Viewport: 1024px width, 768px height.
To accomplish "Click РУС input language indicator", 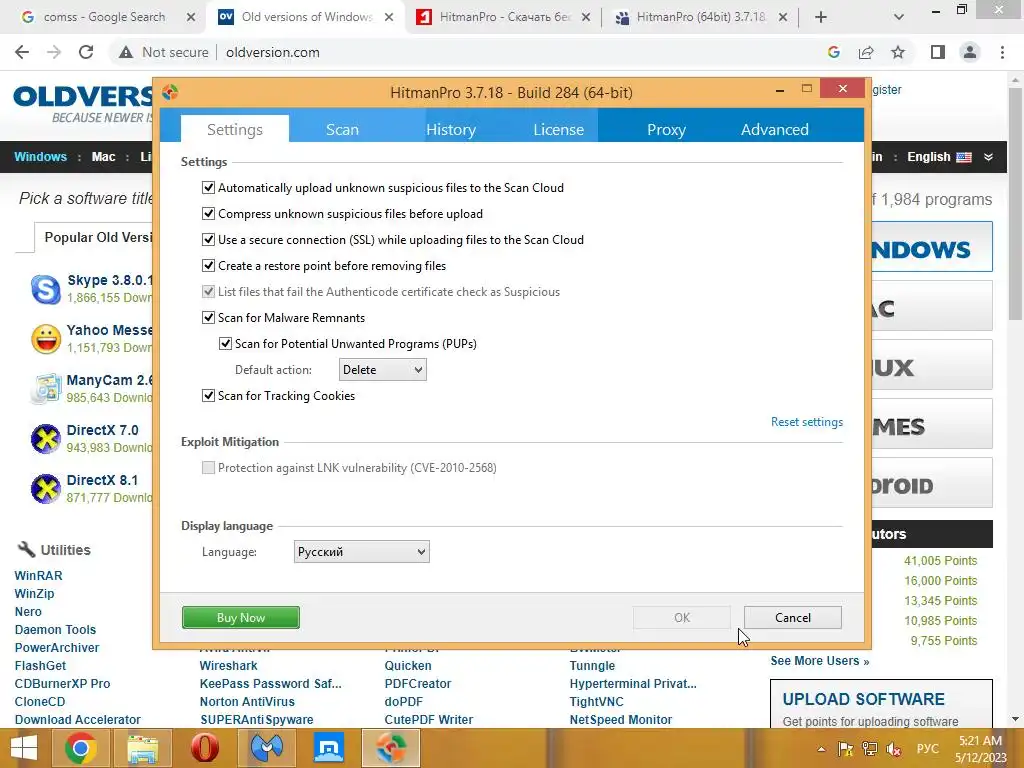I will coord(927,748).
